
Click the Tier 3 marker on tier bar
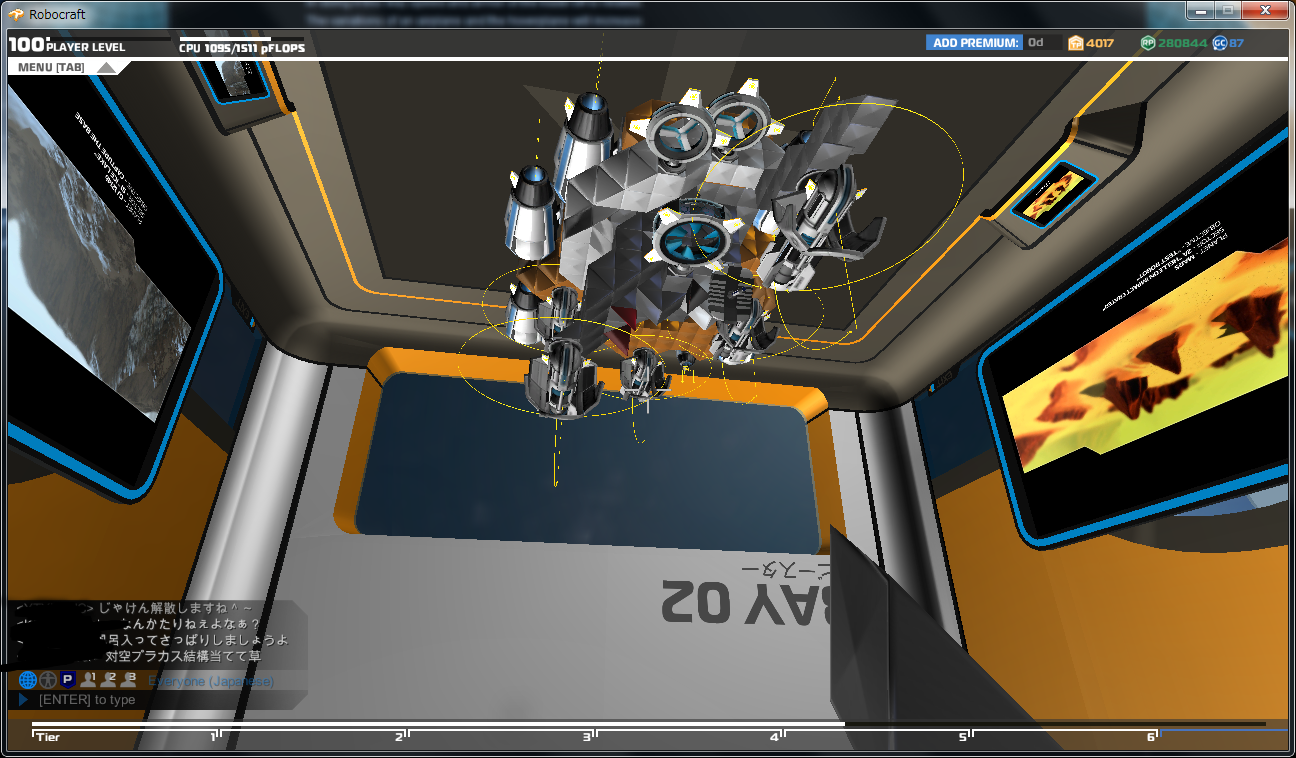(x=588, y=737)
